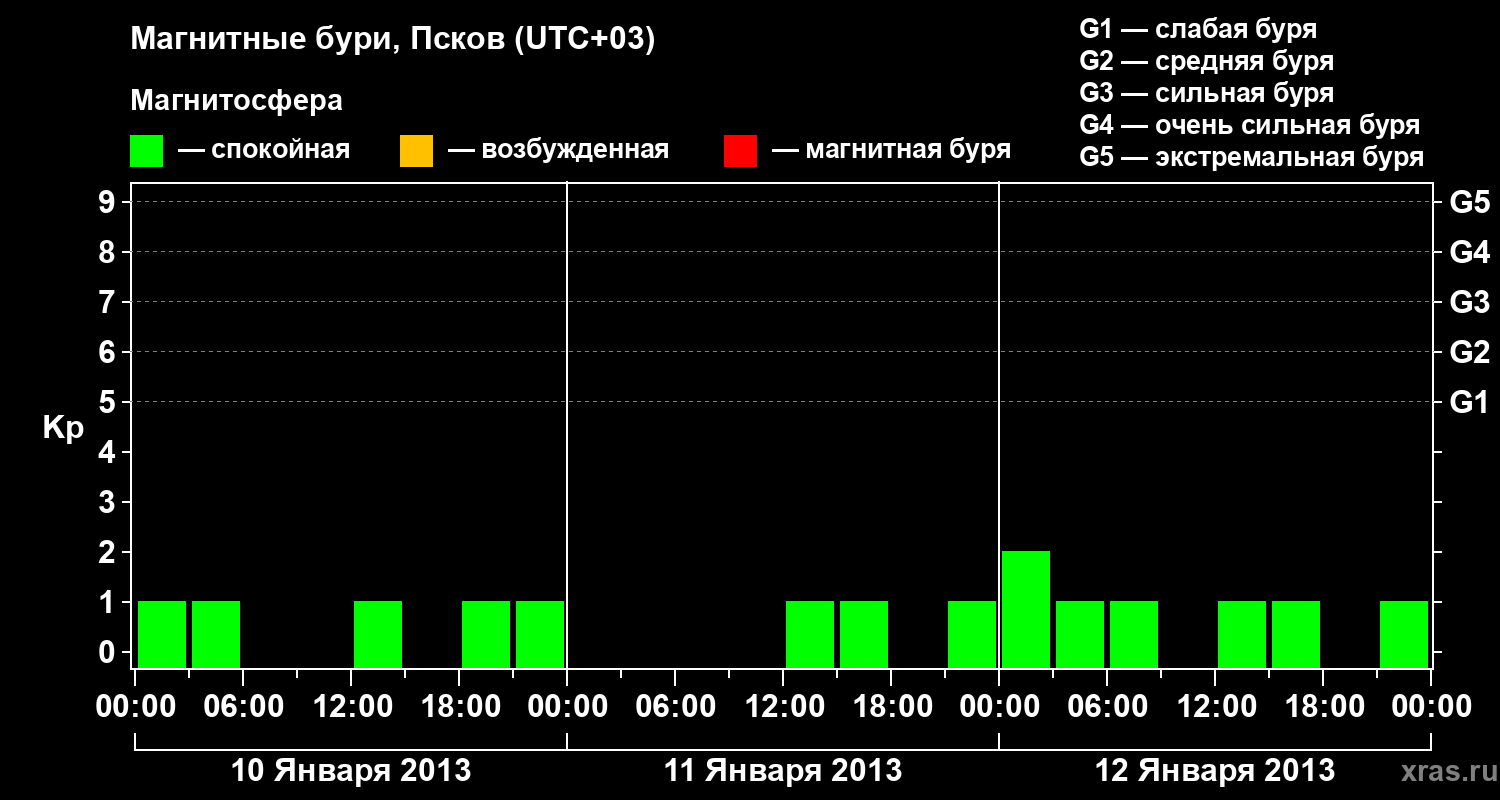Click the Kp 2 bar on 12 Января
1500x800 pixels.
tap(1026, 609)
